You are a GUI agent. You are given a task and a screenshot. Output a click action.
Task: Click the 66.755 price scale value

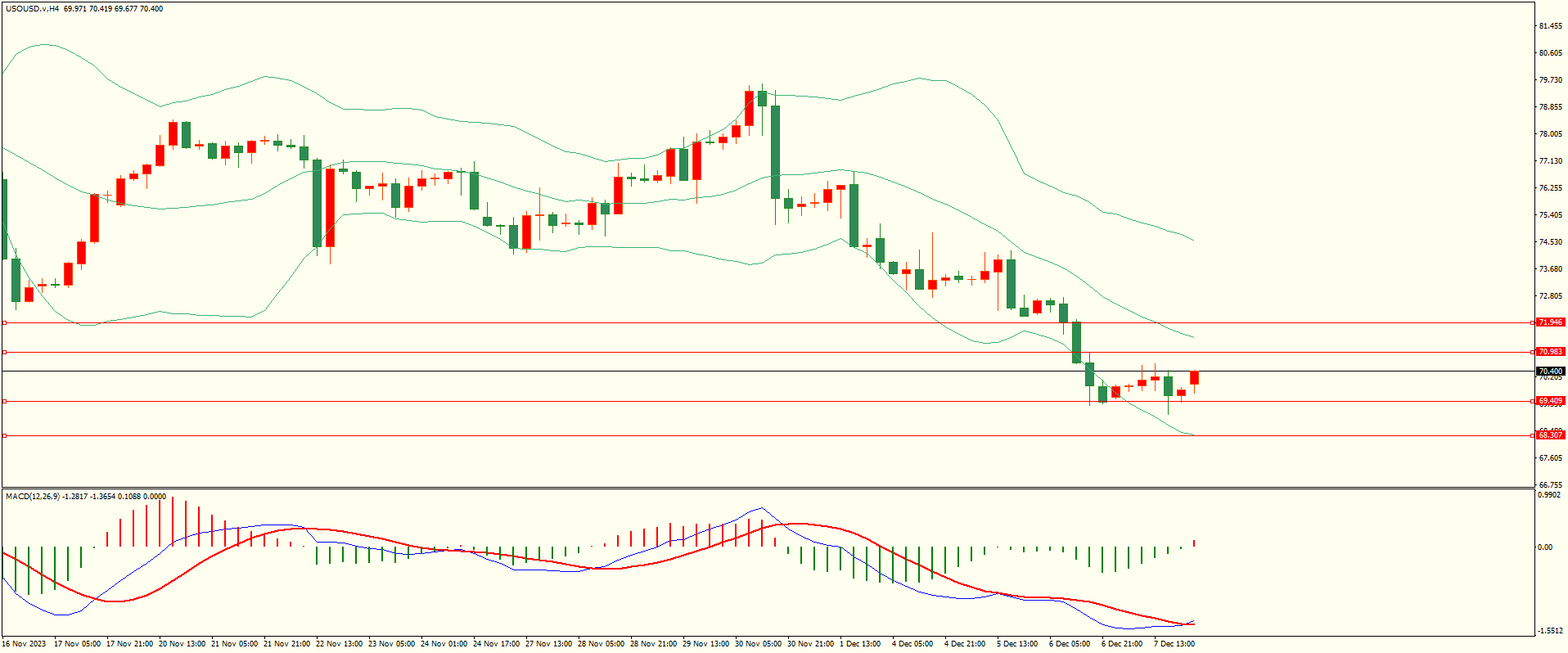pos(1550,484)
